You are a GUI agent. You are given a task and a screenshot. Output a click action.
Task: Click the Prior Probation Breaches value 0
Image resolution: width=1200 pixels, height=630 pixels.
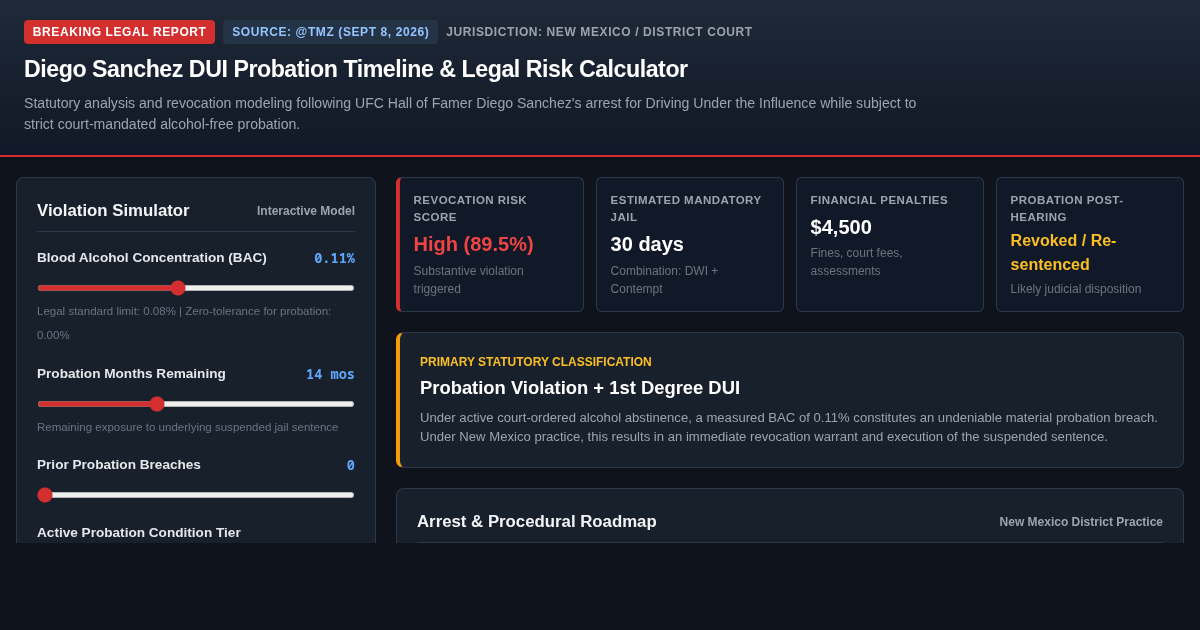coord(351,465)
